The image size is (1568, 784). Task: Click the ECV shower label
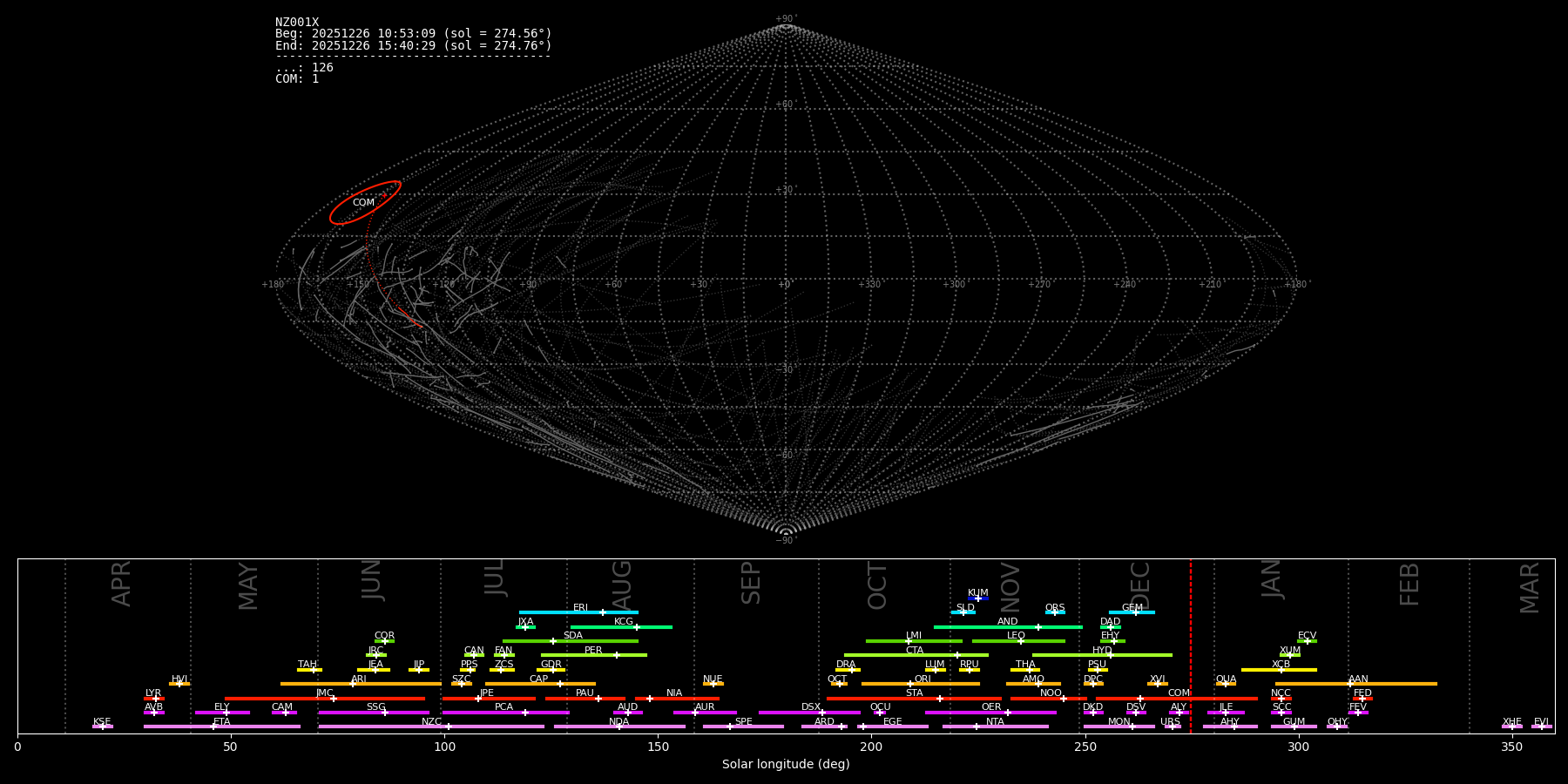[1307, 636]
